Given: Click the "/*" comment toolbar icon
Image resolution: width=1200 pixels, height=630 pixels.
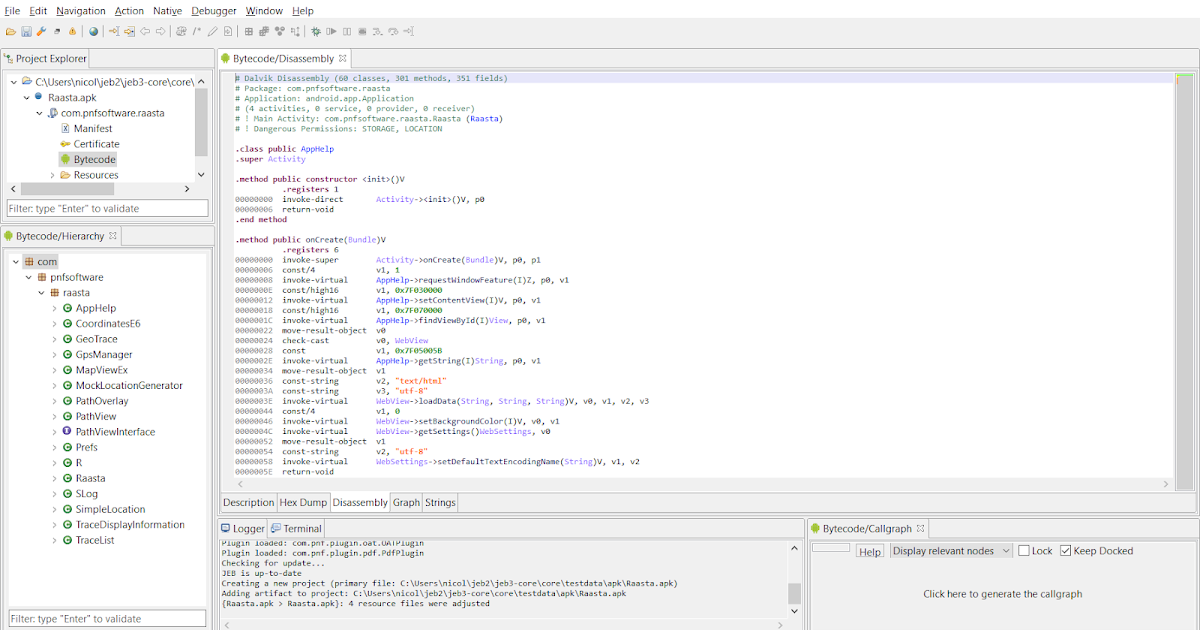Looking at the screenshot, I should (x=197, y=31).
